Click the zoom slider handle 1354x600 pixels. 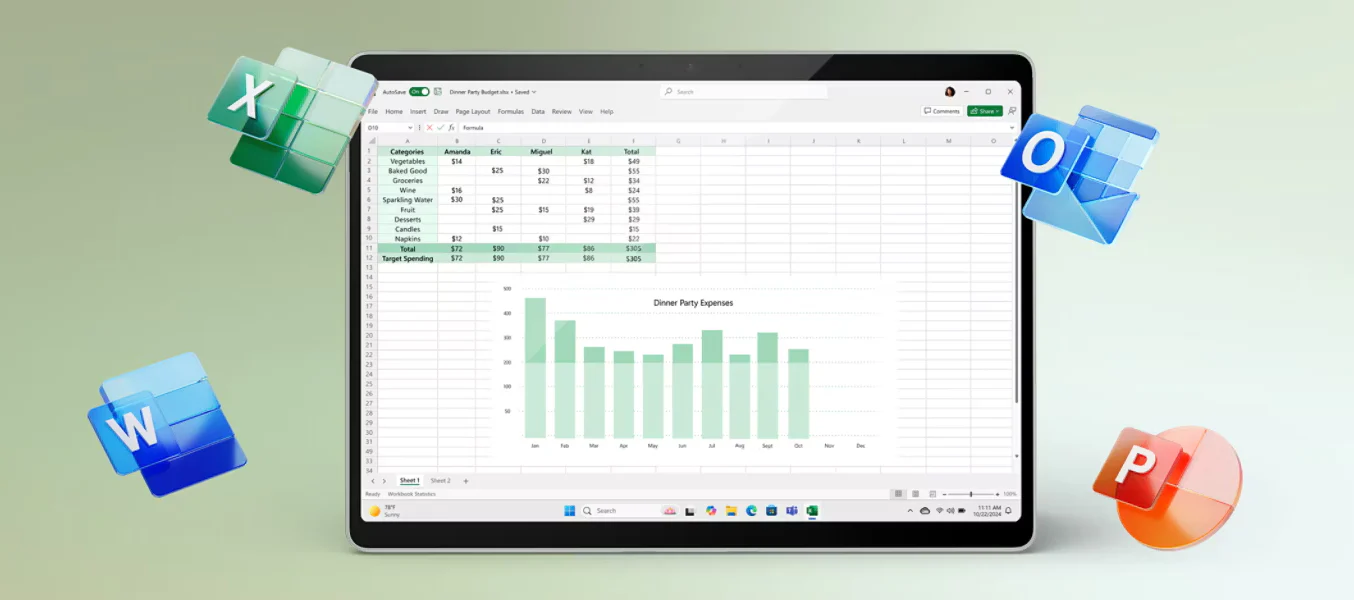click(x=971, y=494)
